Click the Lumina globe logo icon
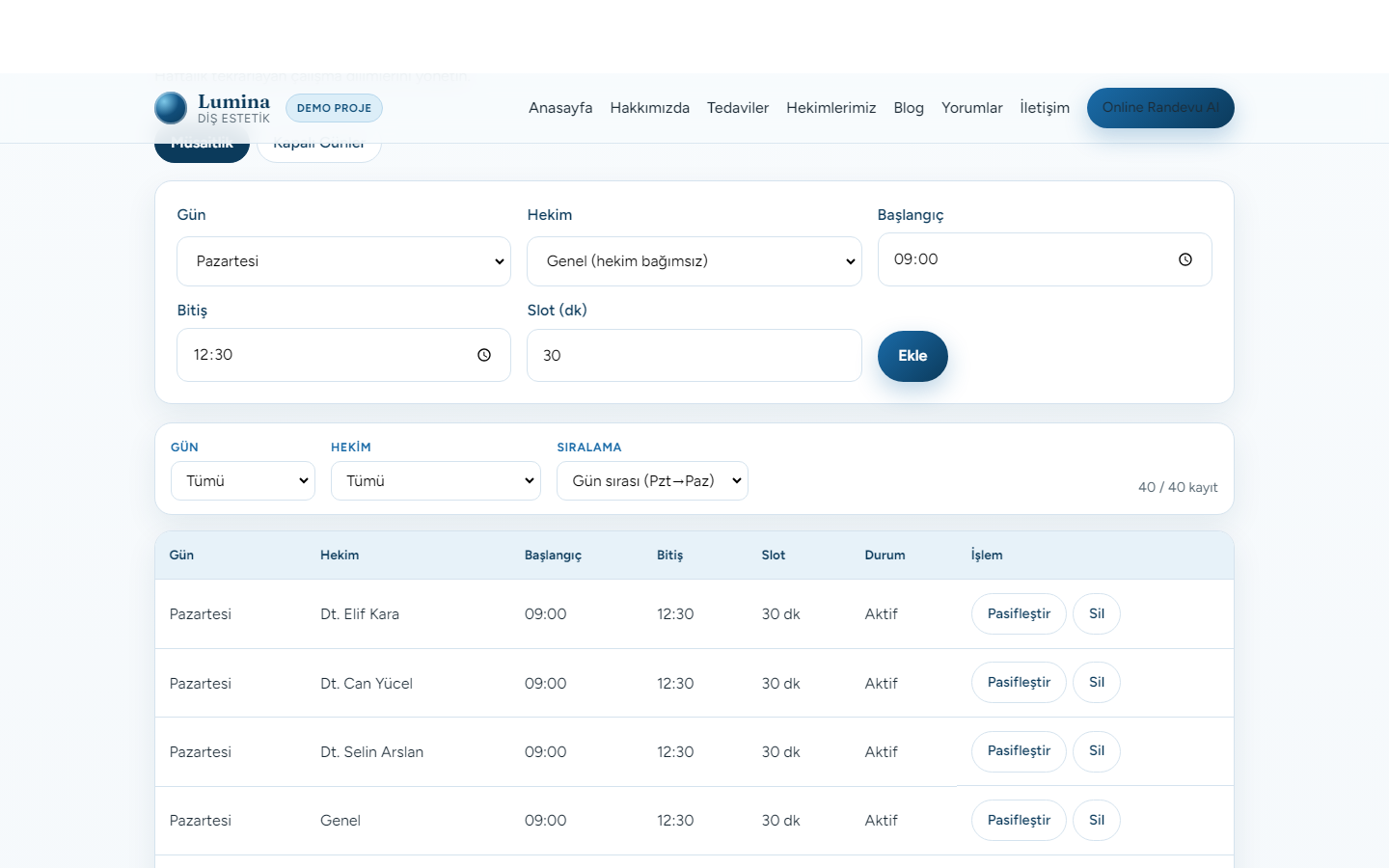 click(x=171, y=108)
